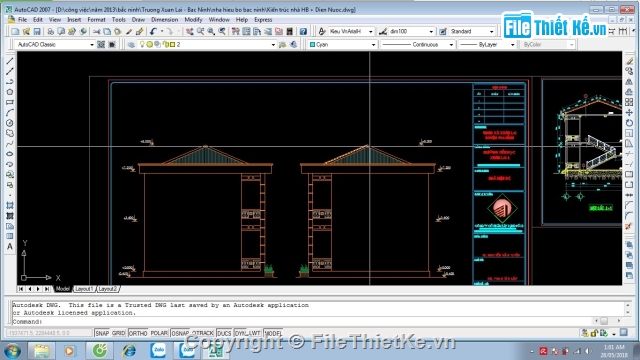Open the Cyan color control dropdown
Screen dimensions: 640x360
(x=342, y=44)
